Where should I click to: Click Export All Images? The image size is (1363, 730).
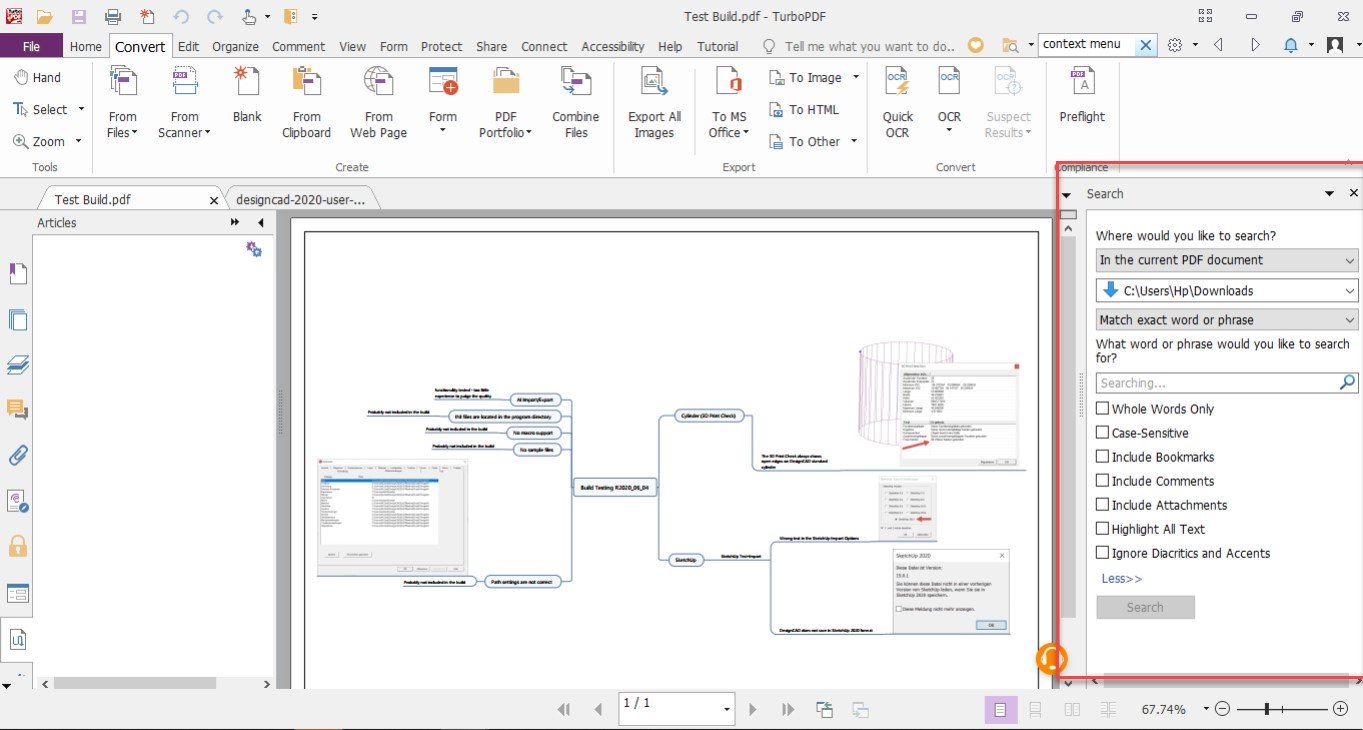pyautogui.click(x=654, y=103)
